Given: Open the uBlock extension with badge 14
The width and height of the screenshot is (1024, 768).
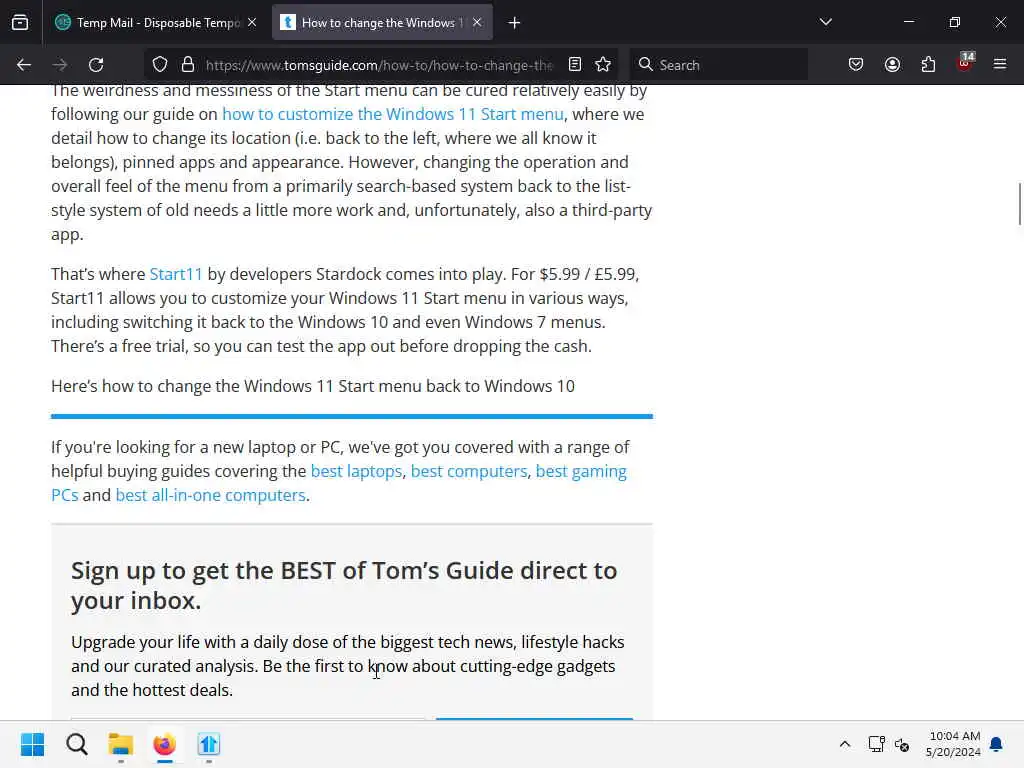Looking at the screenshot, I should tap(965, 63).
